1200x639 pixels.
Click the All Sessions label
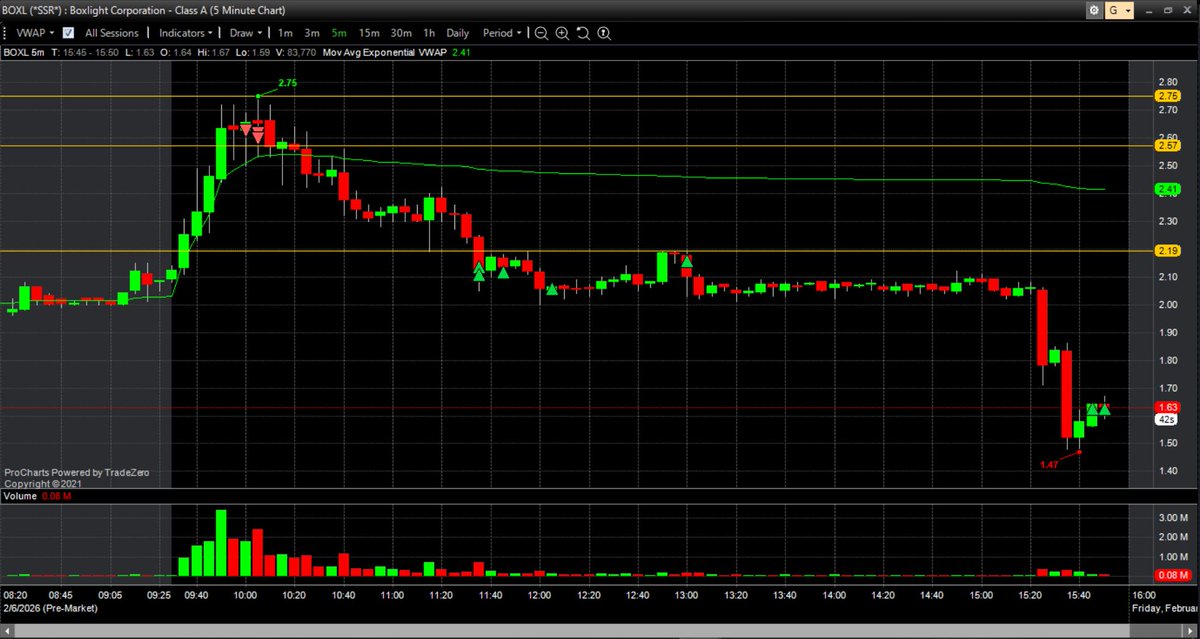111,33
